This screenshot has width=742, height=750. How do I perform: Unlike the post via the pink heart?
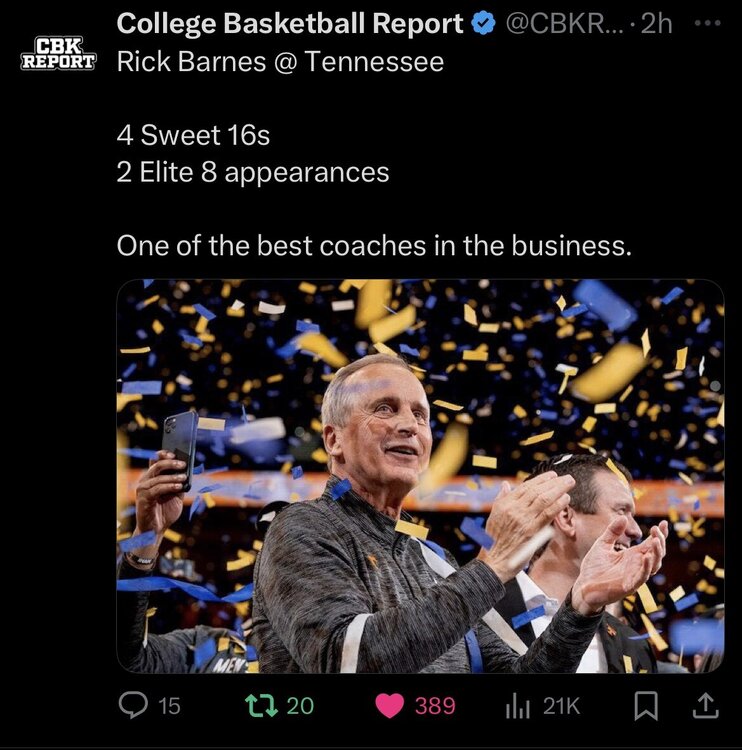(x=389, y=706)
